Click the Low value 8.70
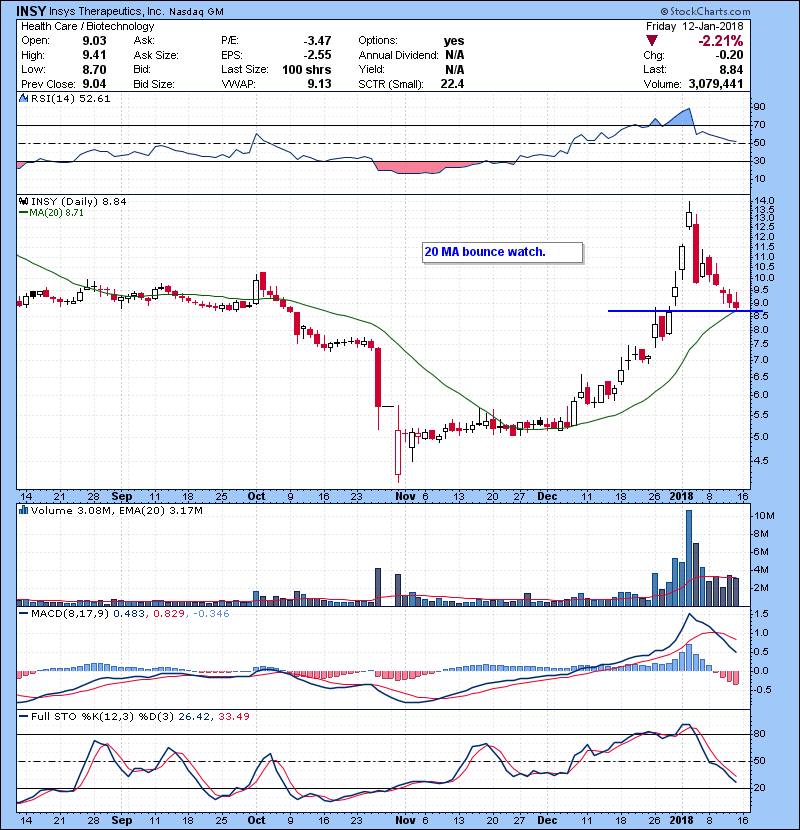Image resolution: width=800 pixels, height=830 pixels. click(94, 69)
